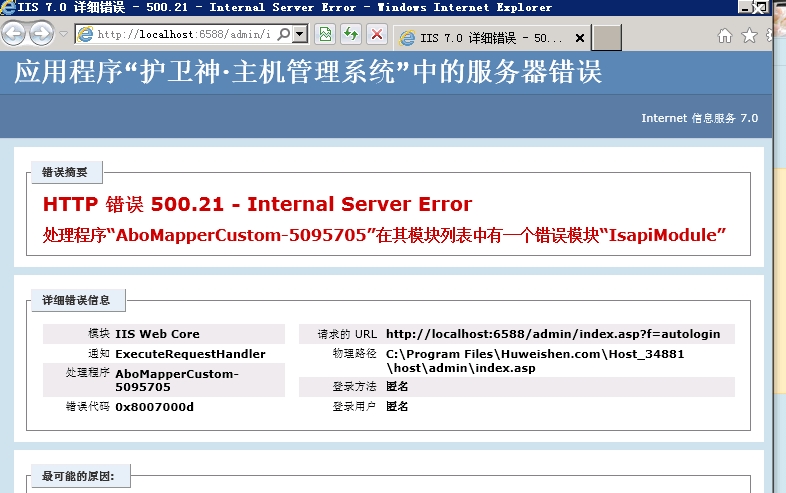786x493 pixels.
Task: Click the requested URL http://localhost:6588/admin/index.asp?f=autologin
Action: (x=553, y=334)
